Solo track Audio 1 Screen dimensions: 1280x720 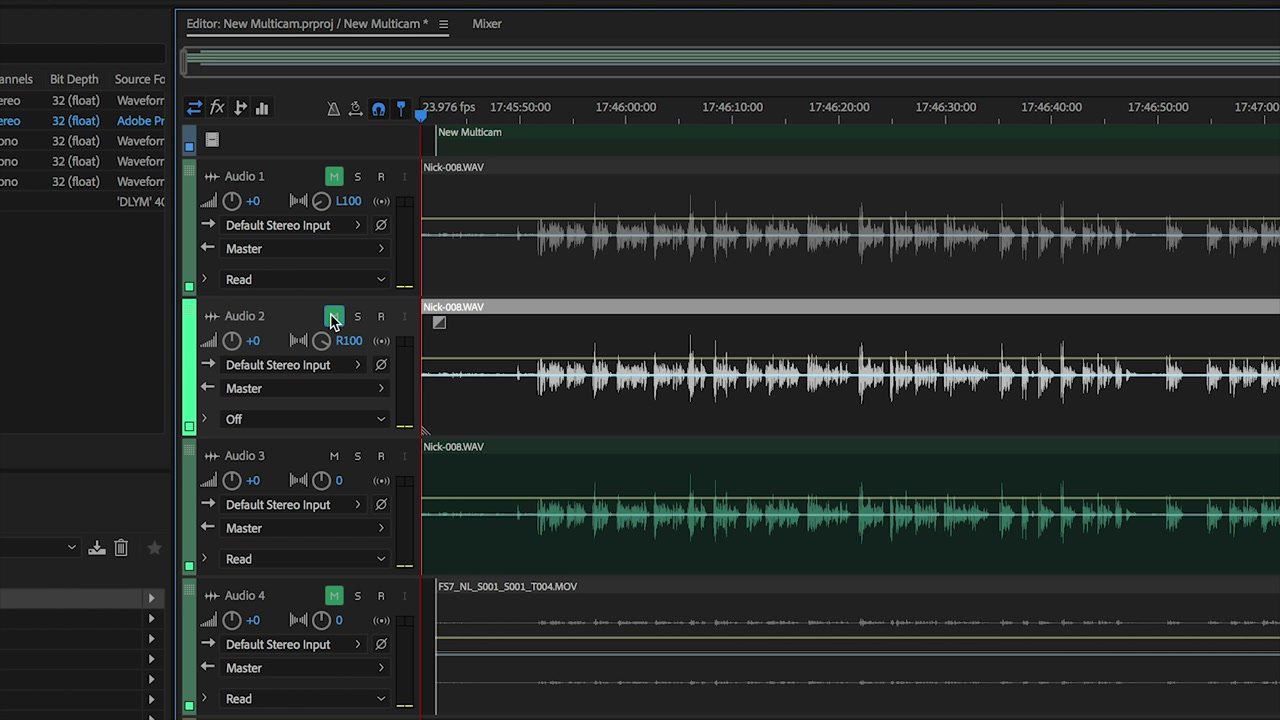coord(357,177)
